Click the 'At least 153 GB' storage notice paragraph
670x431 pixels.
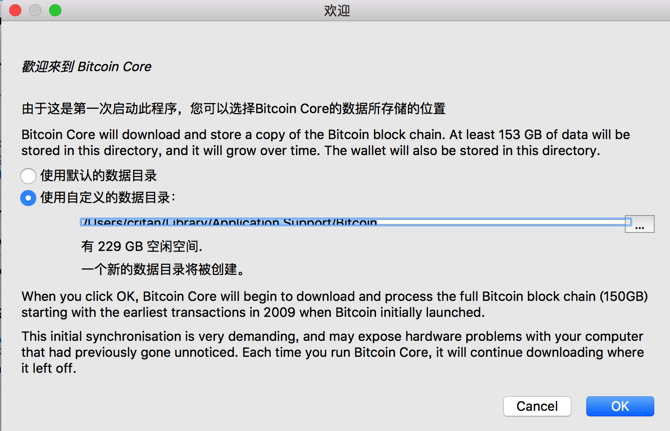point(325,143)
